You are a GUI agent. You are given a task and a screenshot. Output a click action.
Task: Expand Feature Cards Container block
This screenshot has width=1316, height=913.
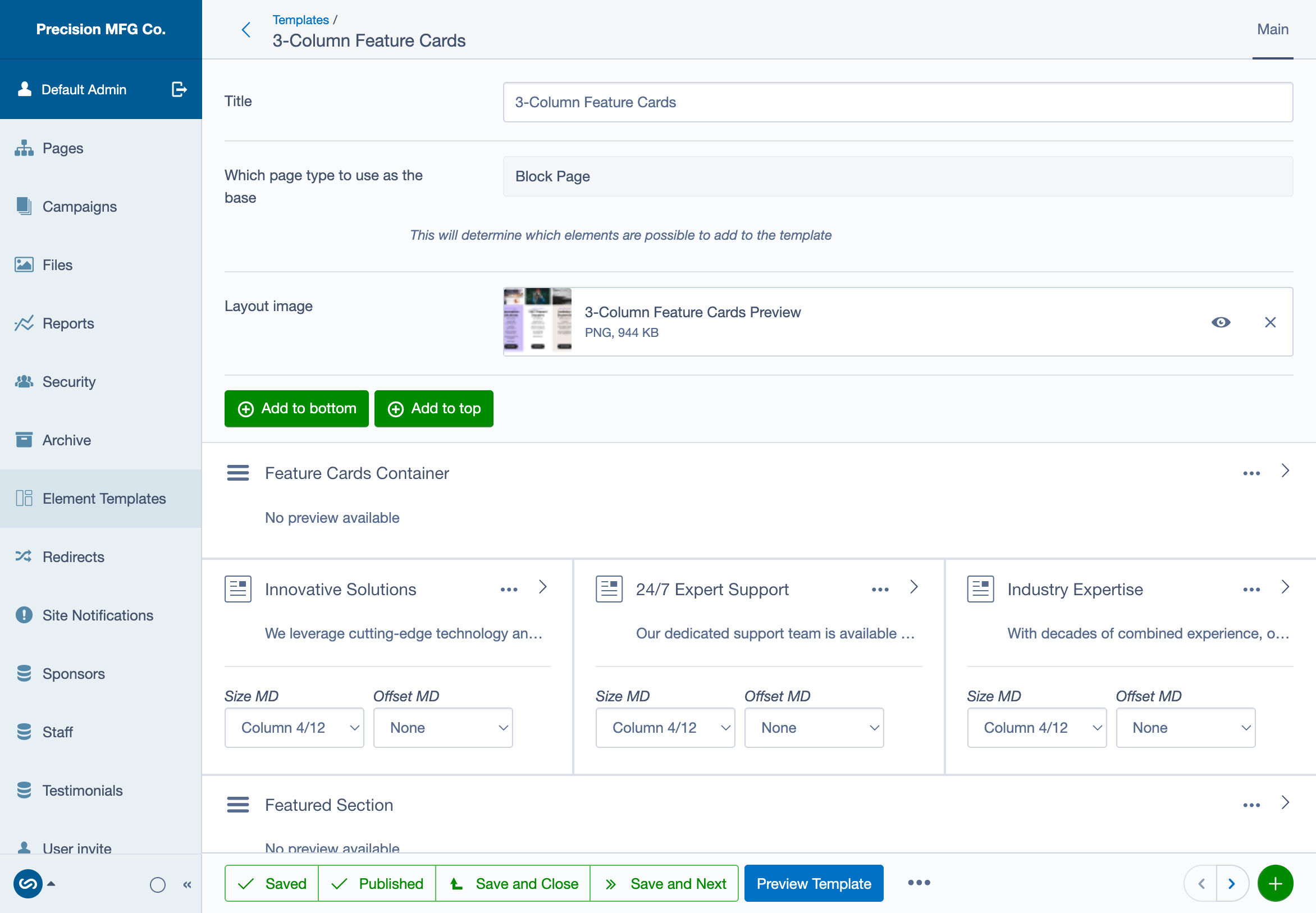point(1285,471)
